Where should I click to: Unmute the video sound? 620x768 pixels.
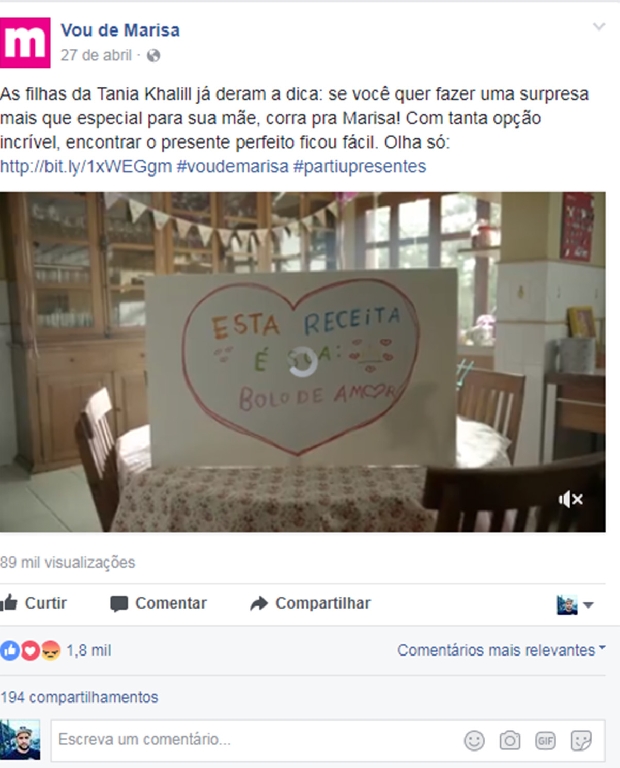[x=571, y=499]
